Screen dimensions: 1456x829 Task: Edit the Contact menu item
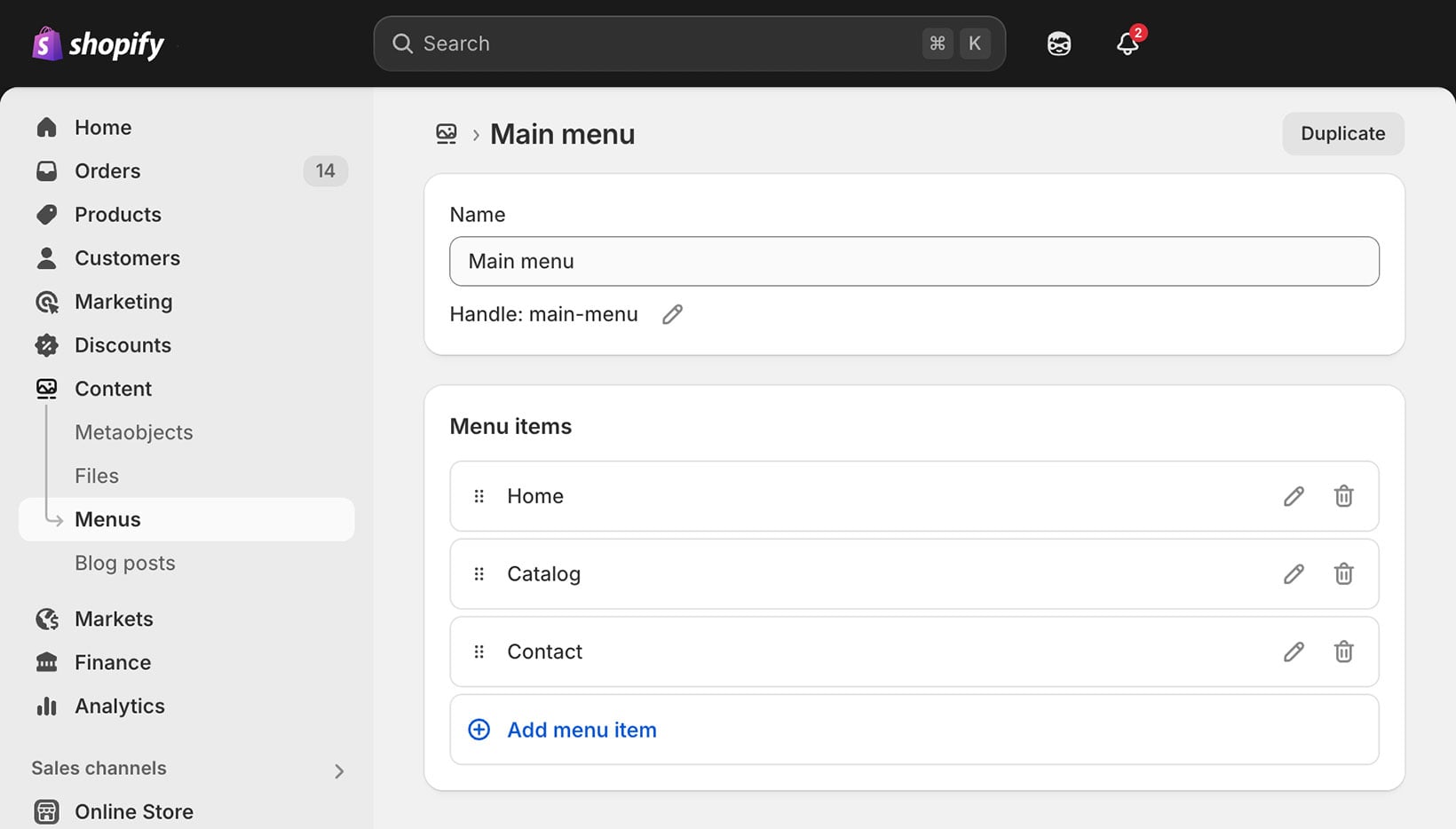coord(1294,651)
